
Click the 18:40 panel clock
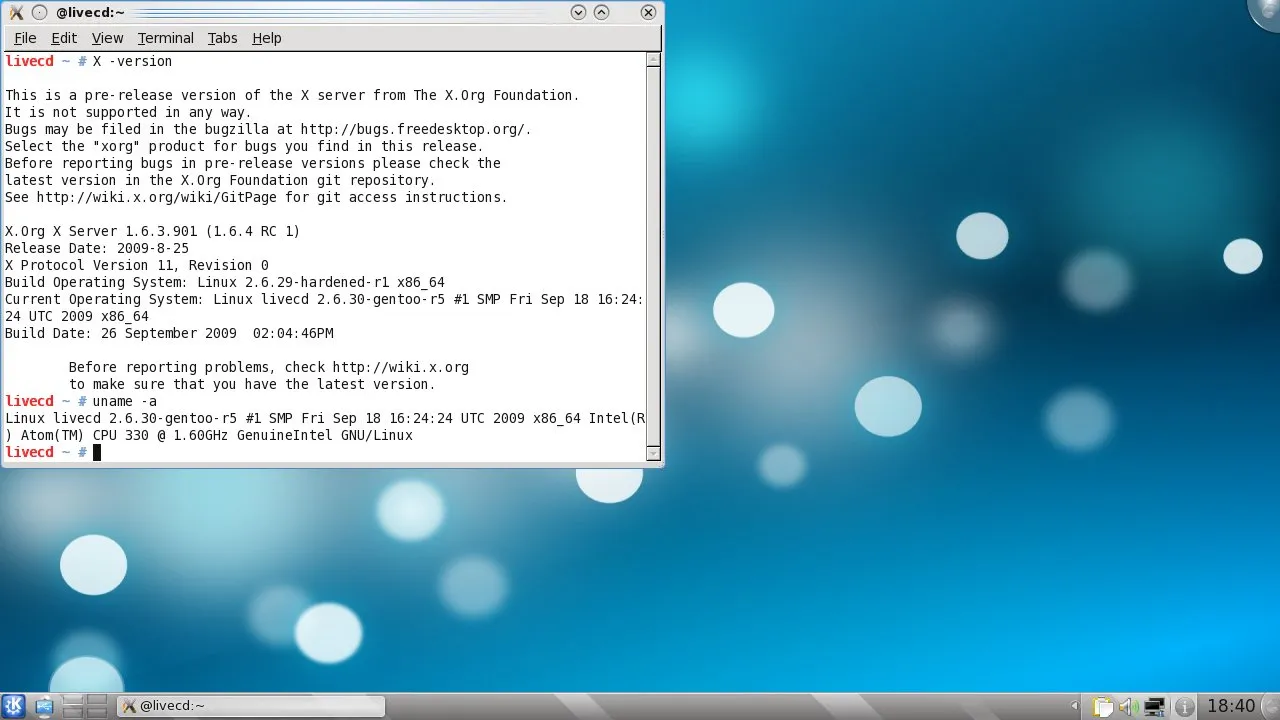click(1231, 706)
